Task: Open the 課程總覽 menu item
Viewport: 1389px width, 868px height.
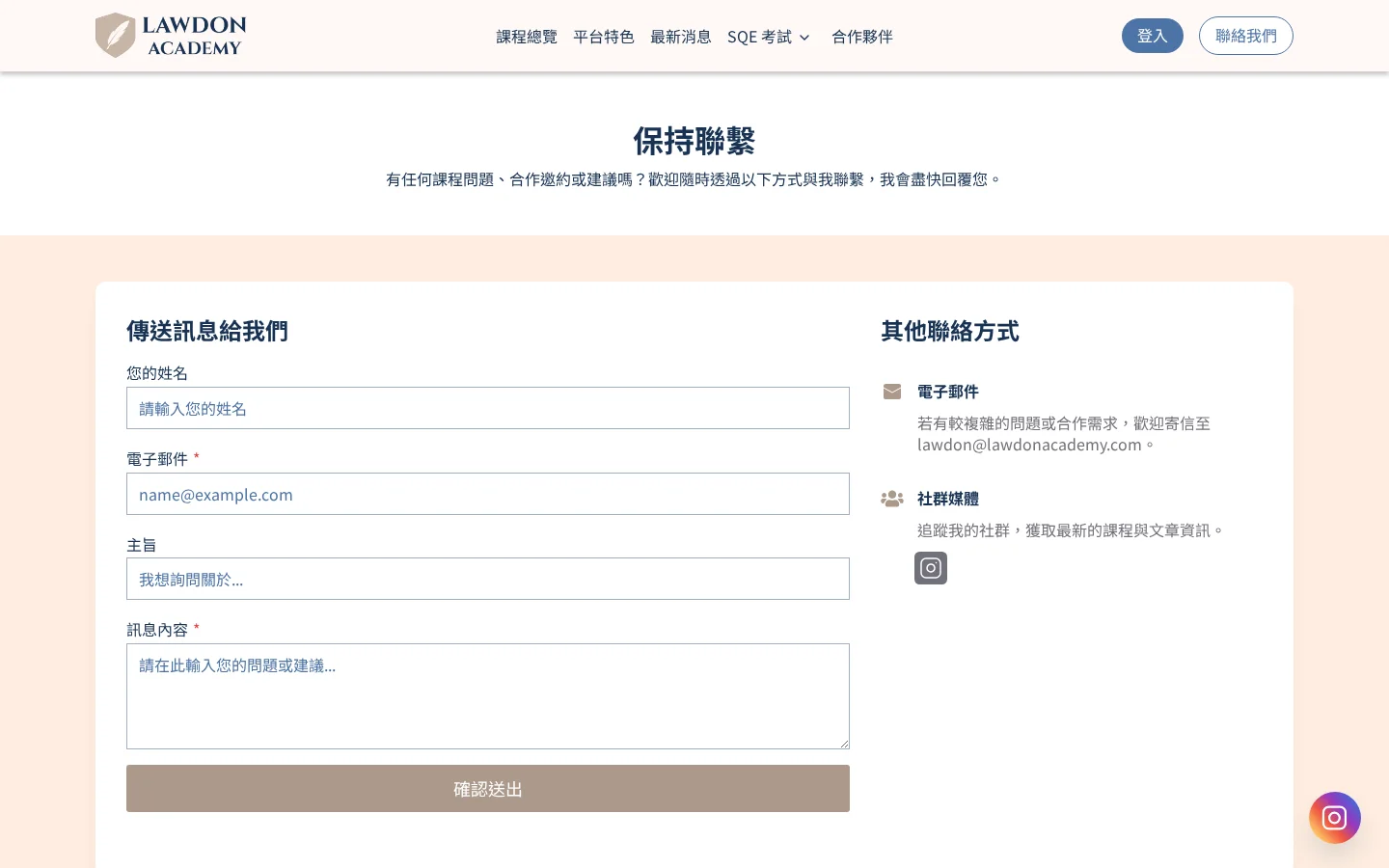Action: click(527, 37)
